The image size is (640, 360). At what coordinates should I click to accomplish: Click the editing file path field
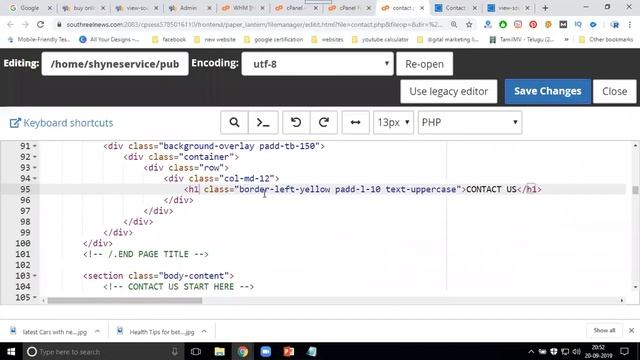(115, 64)
